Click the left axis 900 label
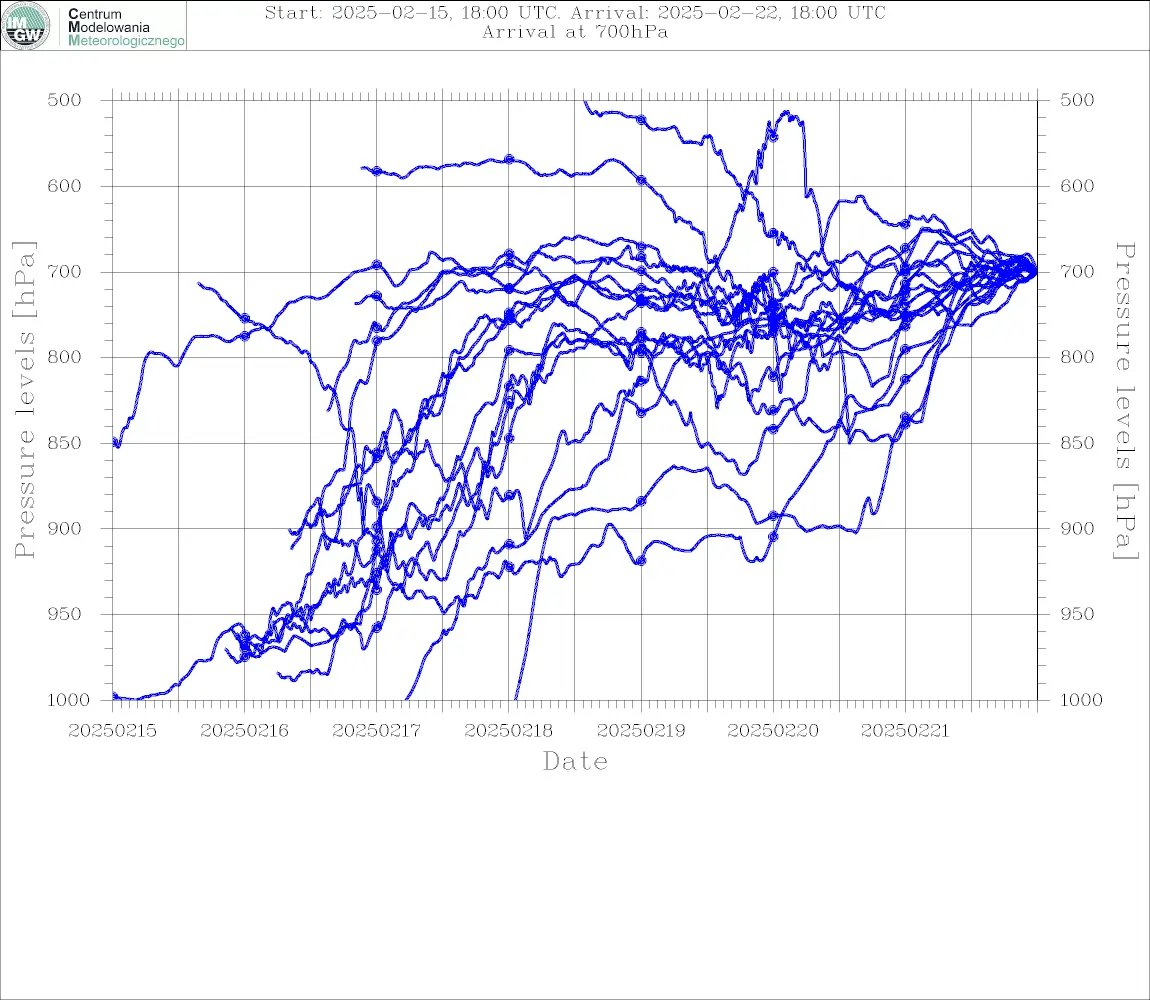The image size is (1150, 1000). [x=65, y=528]
